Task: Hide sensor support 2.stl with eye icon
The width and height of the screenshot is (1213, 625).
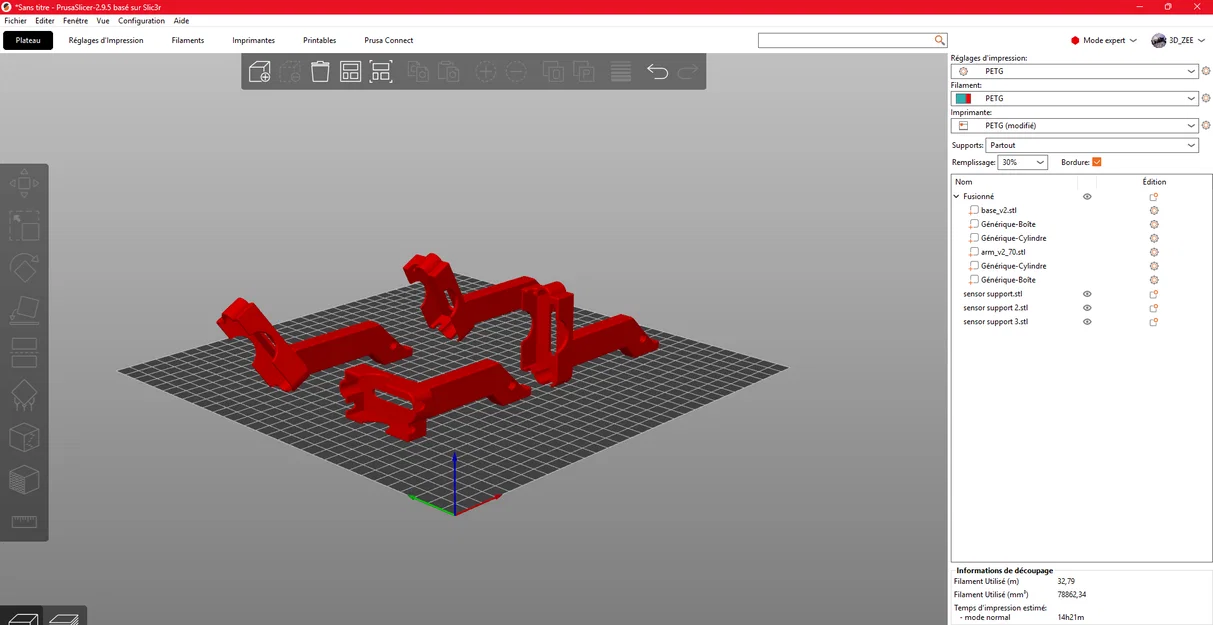Action: 1087,308
